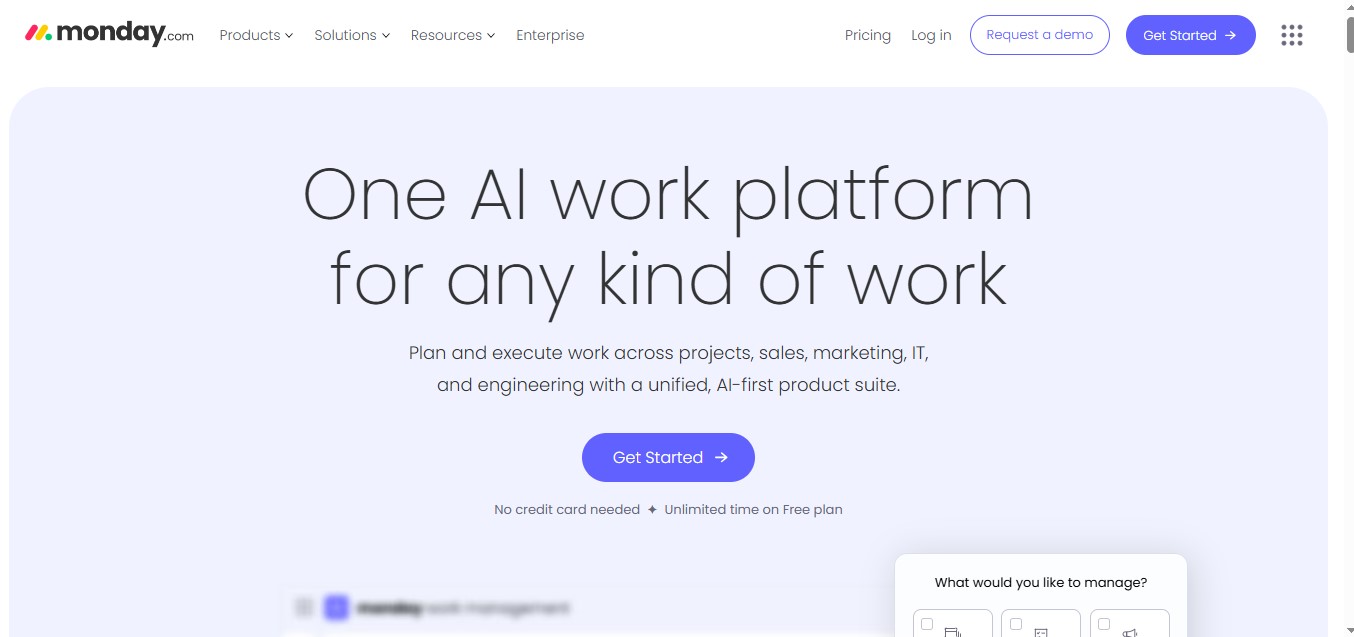Click the first category icon in the manage card
The width and height of the screenshot is (1354, 637).
click(953, 632)
